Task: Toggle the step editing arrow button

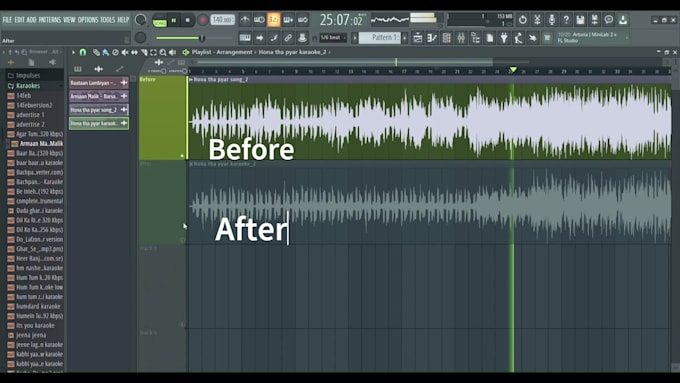Action: (259, 38)
